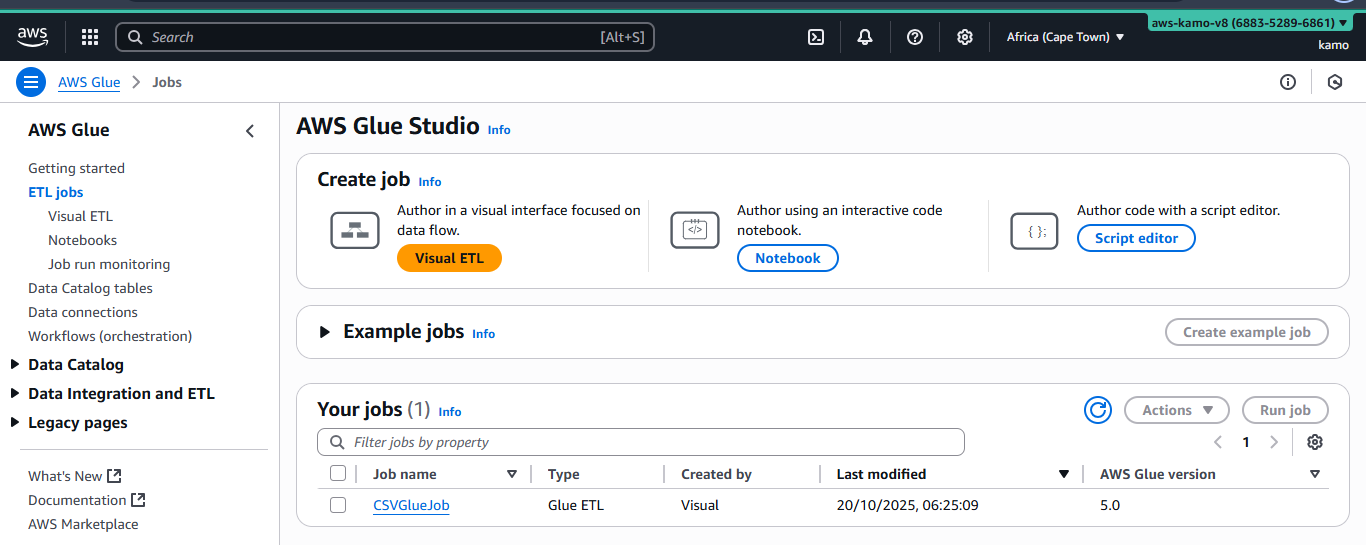The height and width of the screenshot is (545, 1366).
Task: Launch CloudShell from the top bar
Action: 816,37
